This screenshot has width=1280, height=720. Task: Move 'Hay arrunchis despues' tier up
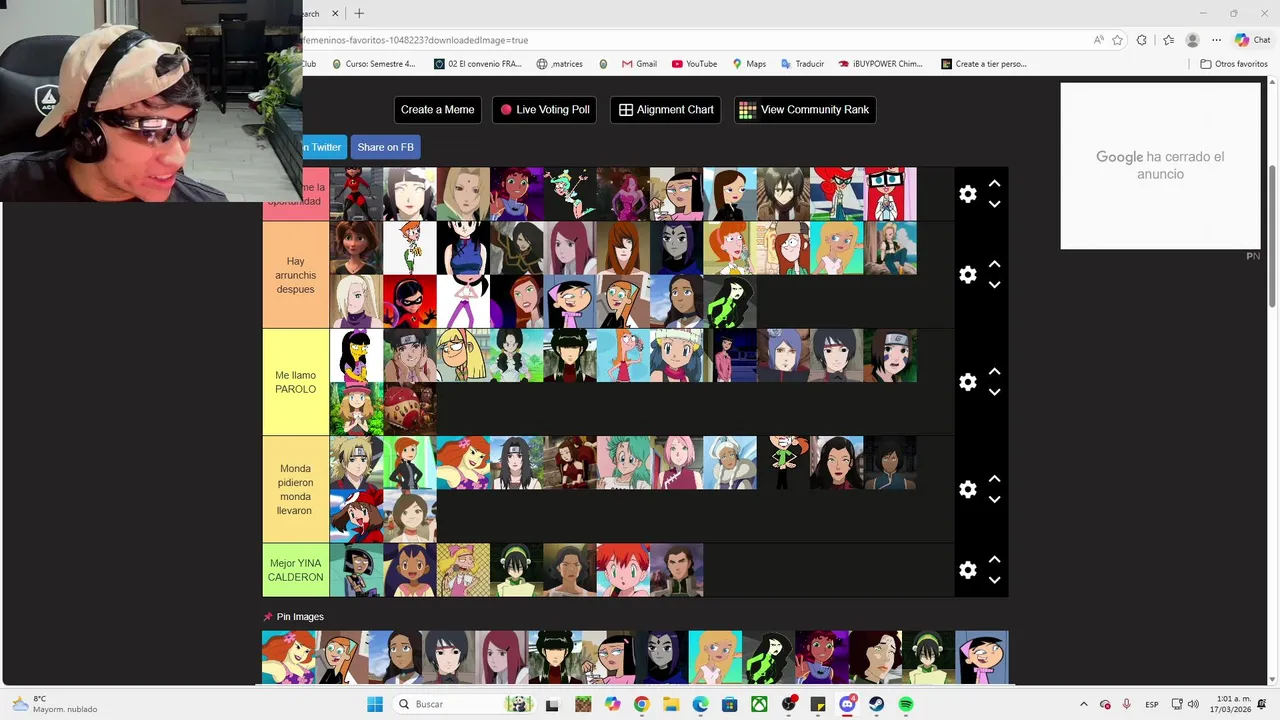[x=994, y=264]
